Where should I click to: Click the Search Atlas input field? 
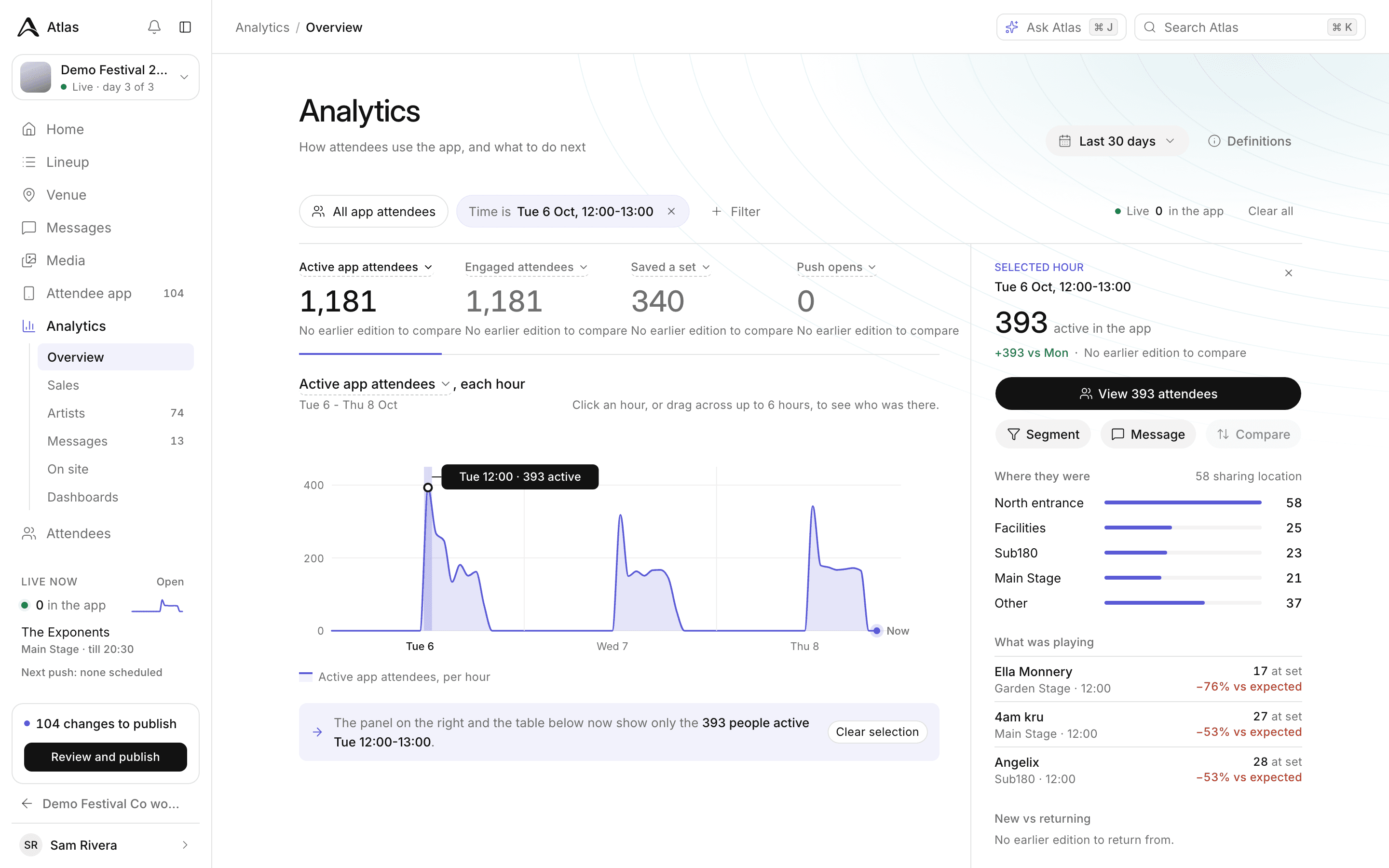[x=1250, y=27]
